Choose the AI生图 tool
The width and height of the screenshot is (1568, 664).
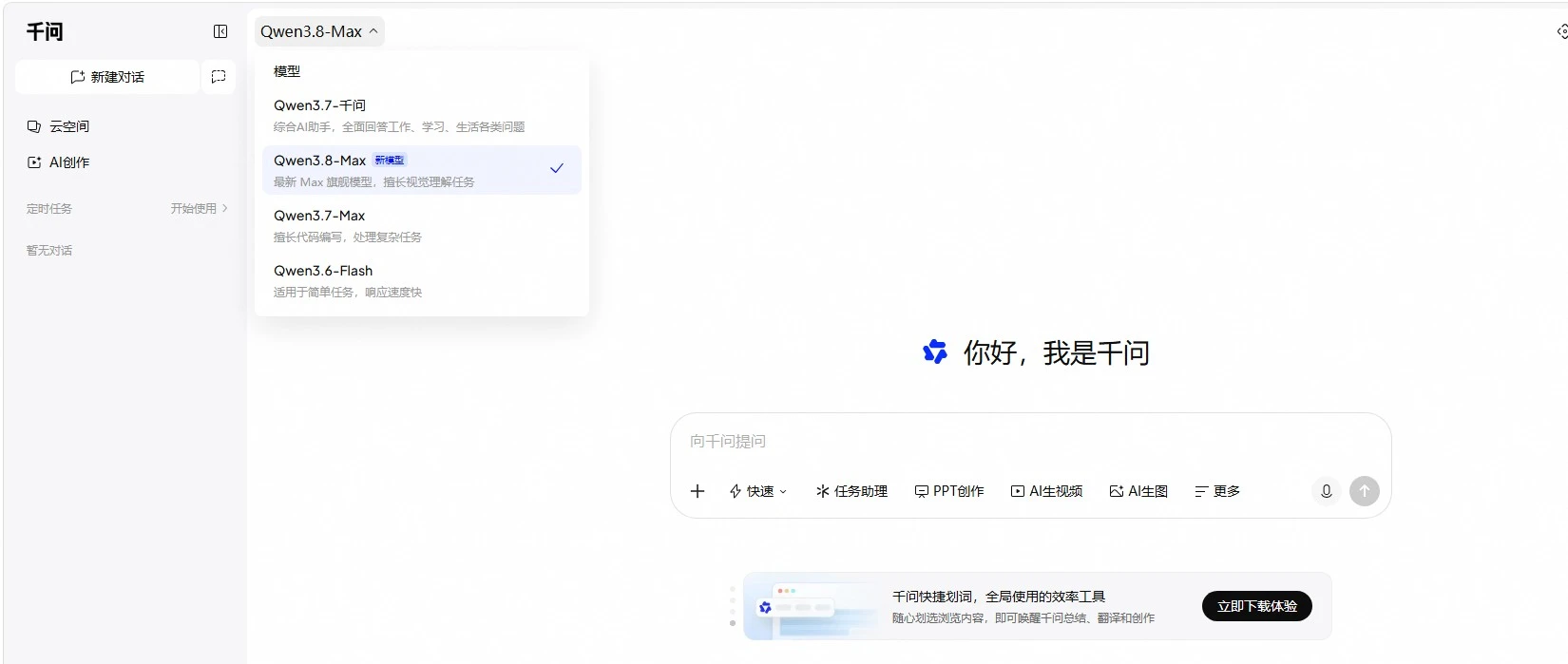(1138, 491)
